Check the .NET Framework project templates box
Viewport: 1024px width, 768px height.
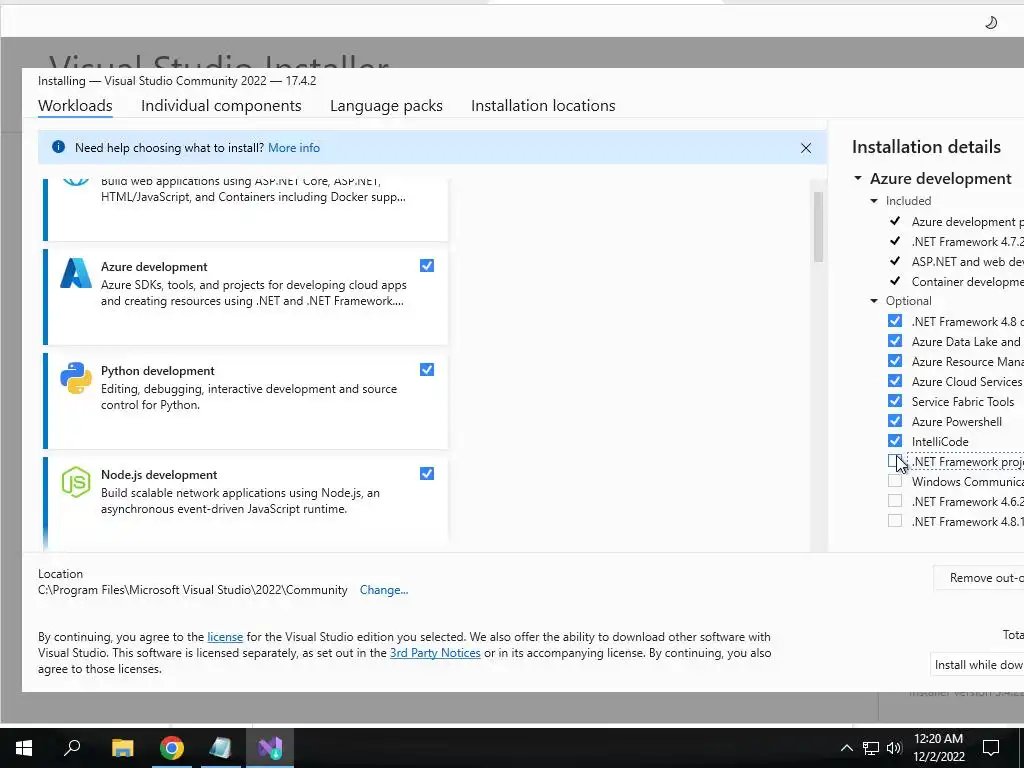[895, 461]
